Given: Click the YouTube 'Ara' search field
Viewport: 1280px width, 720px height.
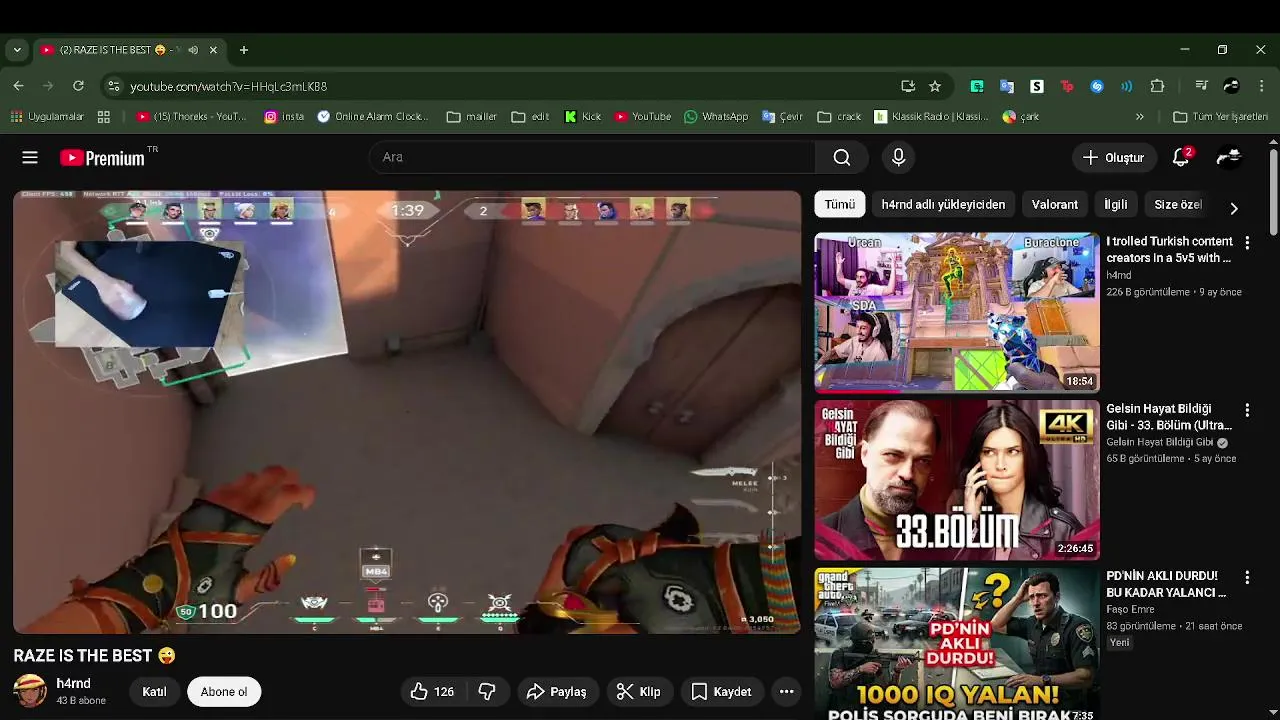Looking at the screenshot, I should (592, 157).
